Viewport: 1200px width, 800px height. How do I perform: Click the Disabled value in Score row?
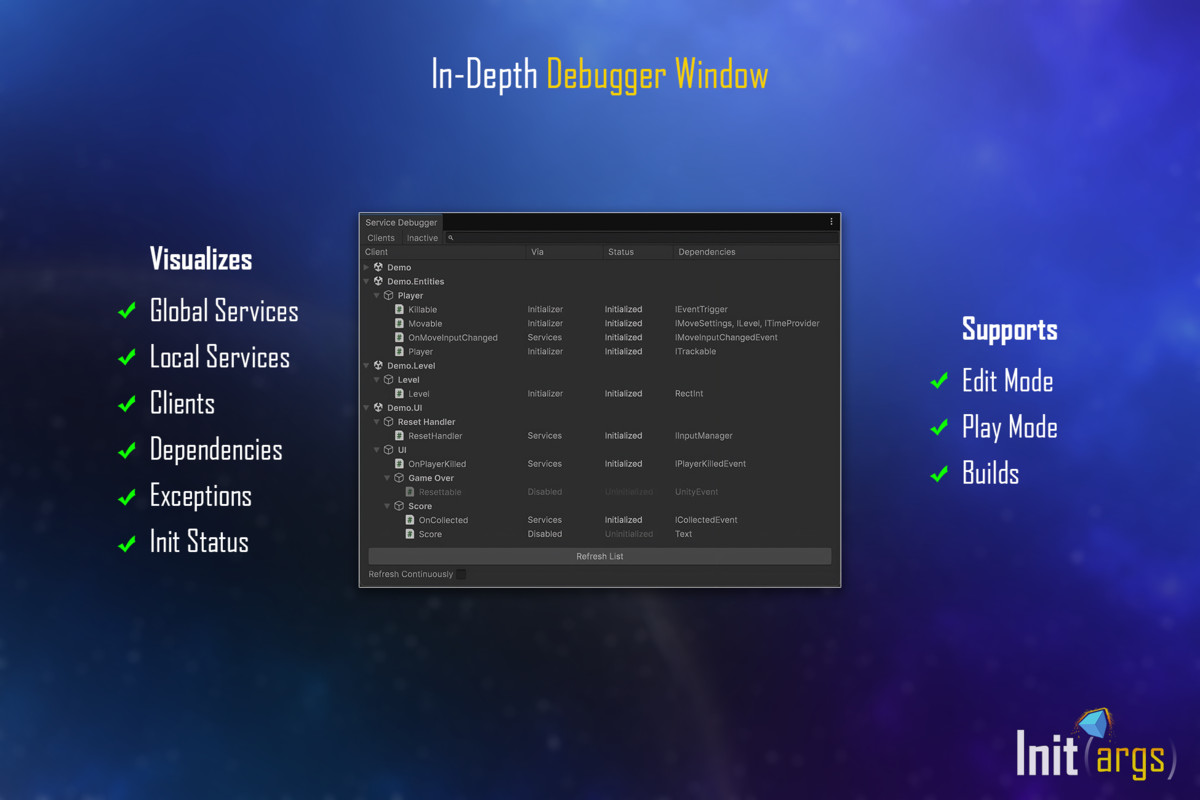tap(545, 533)
